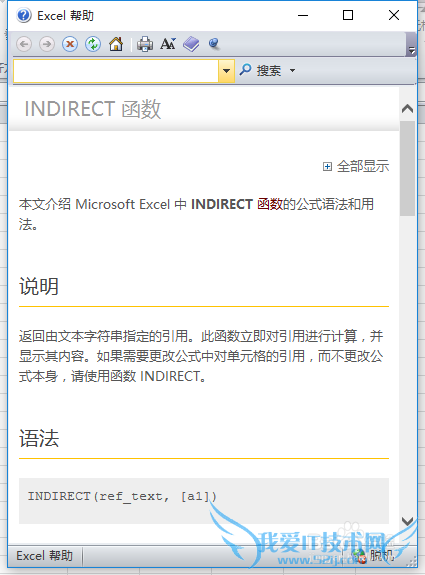This screenshot has height=575, width=425.
Task: Open the search history dropdown arrow
Action: 226,70
